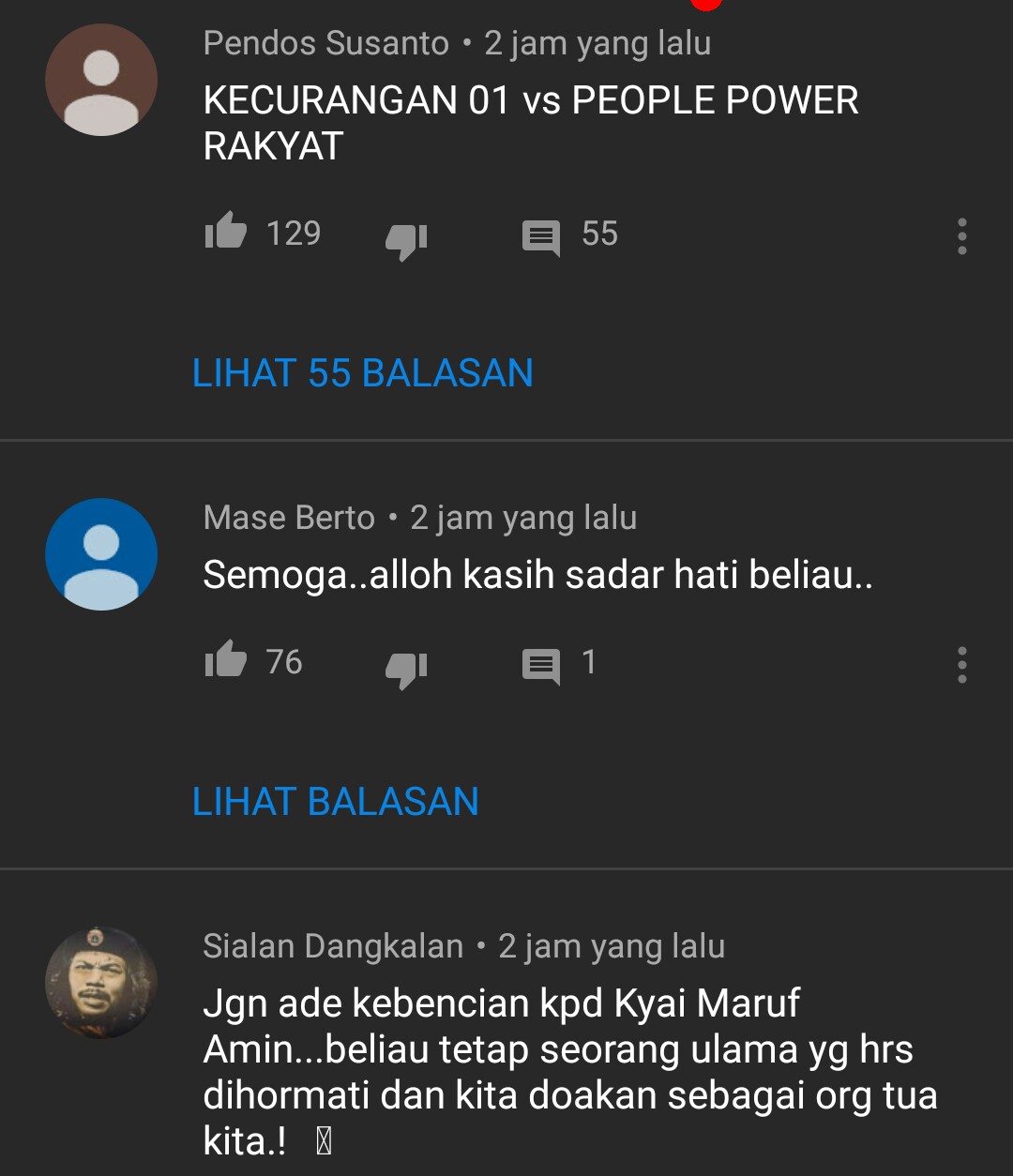The height and width of the screenshot is (1176, 1013).
Task: Tap the Mase Berto username
Action: click(x=289, y=518)
